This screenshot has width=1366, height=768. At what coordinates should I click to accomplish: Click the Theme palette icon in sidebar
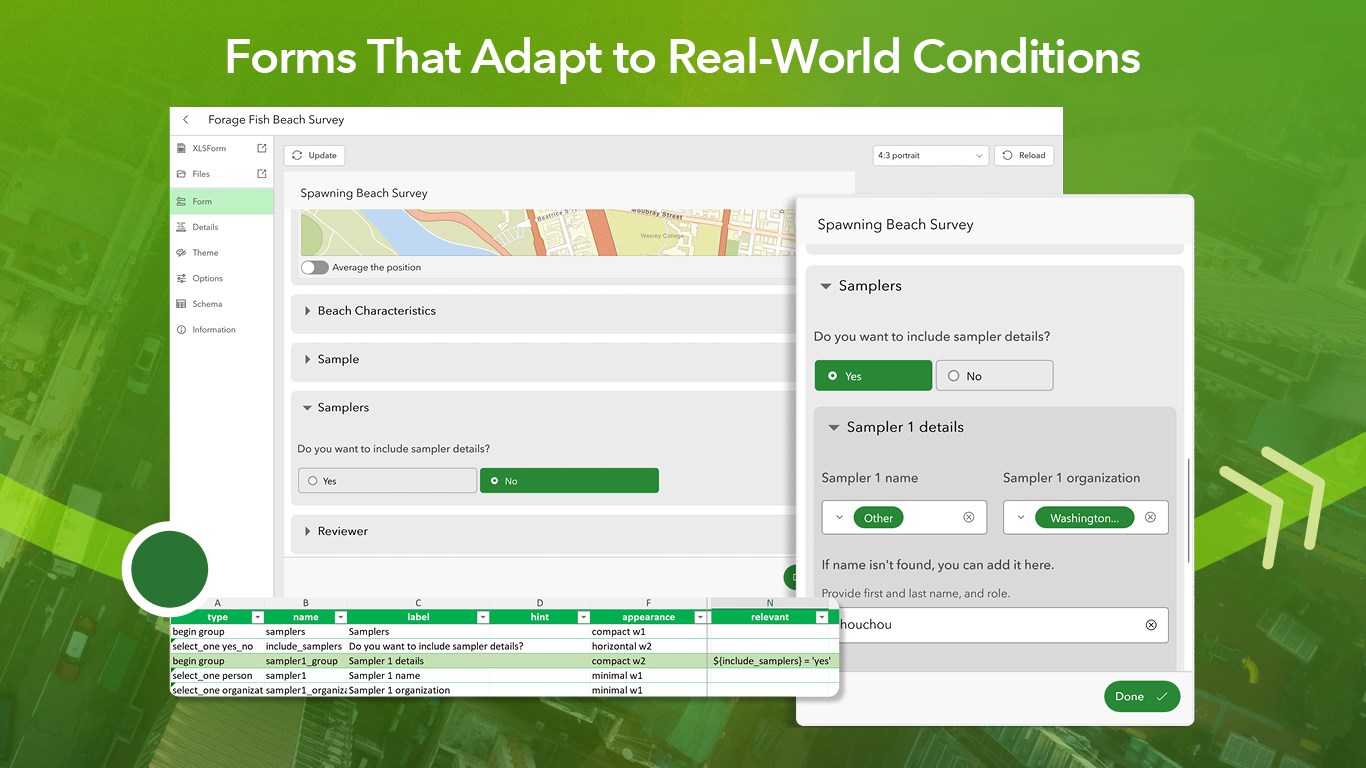181,253
